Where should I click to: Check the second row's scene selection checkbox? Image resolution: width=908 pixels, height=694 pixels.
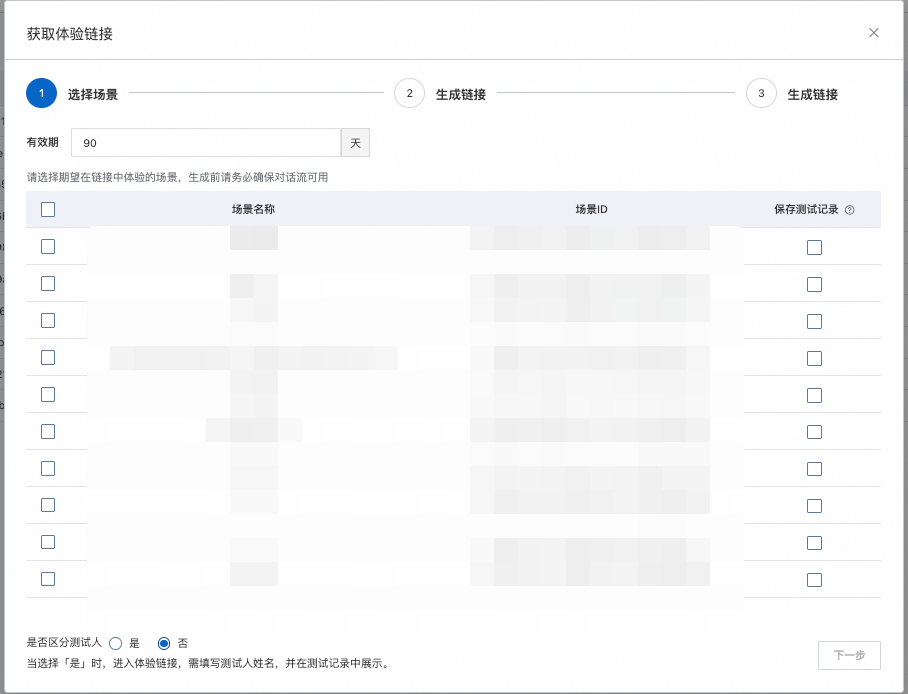(48, 283)
